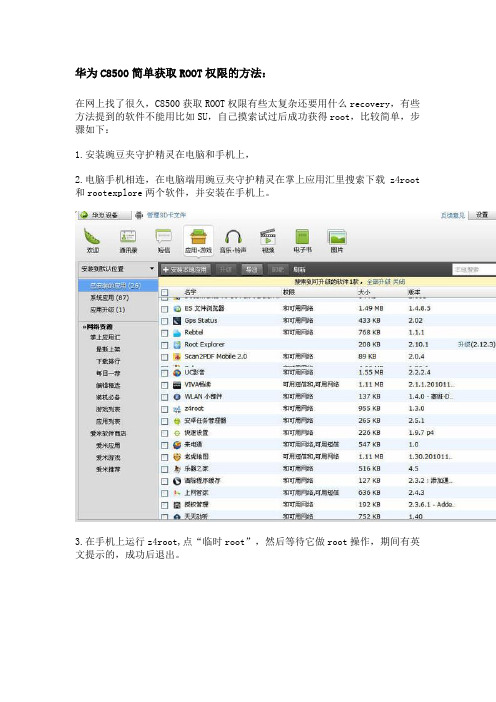Click the Gps Status app icon
496x702 pixels.
tap(177, 321)
